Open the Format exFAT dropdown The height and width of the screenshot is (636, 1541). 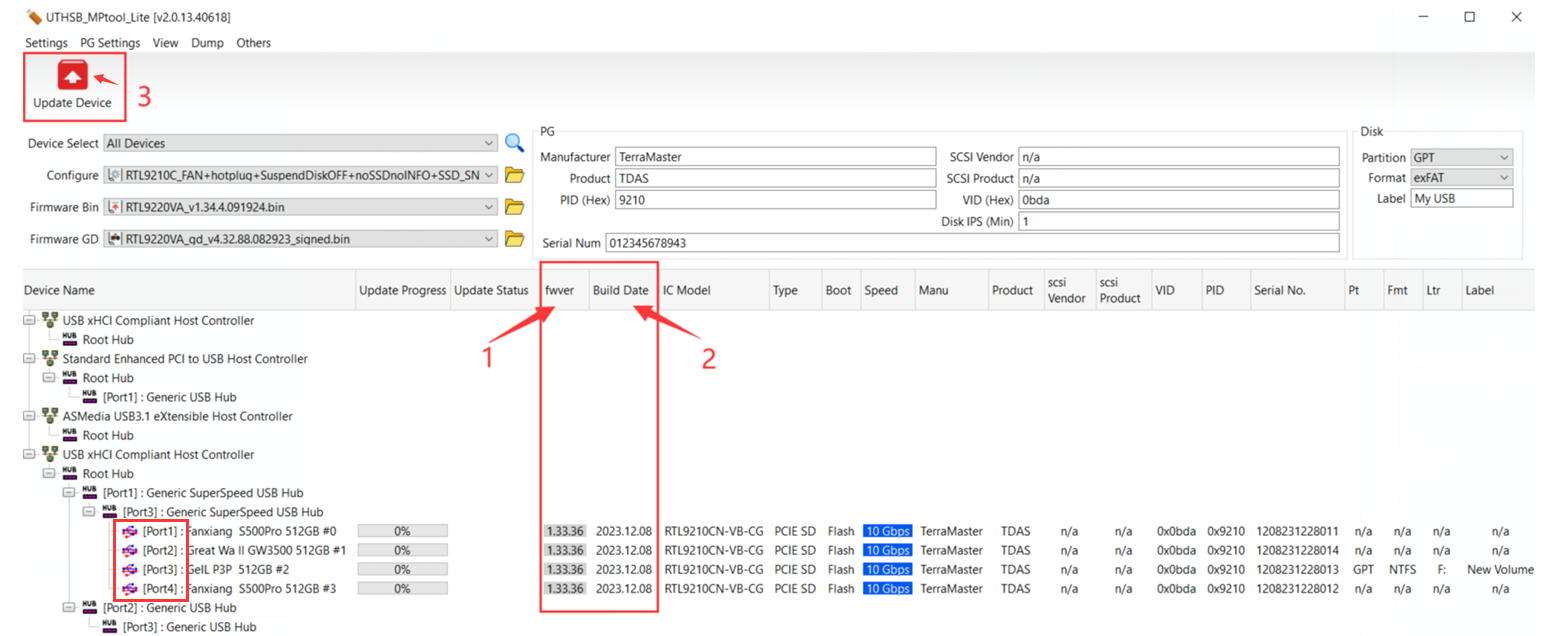click(1505, 178)
